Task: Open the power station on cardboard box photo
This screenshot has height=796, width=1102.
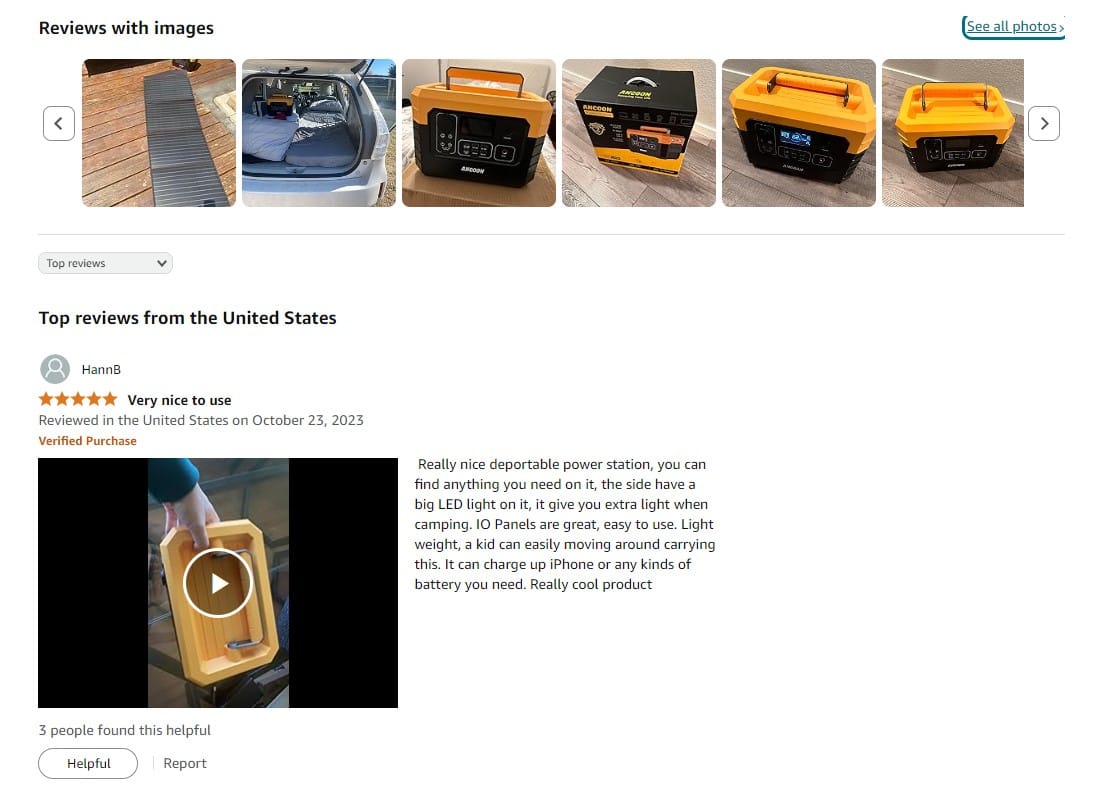Action: point(479,133)
